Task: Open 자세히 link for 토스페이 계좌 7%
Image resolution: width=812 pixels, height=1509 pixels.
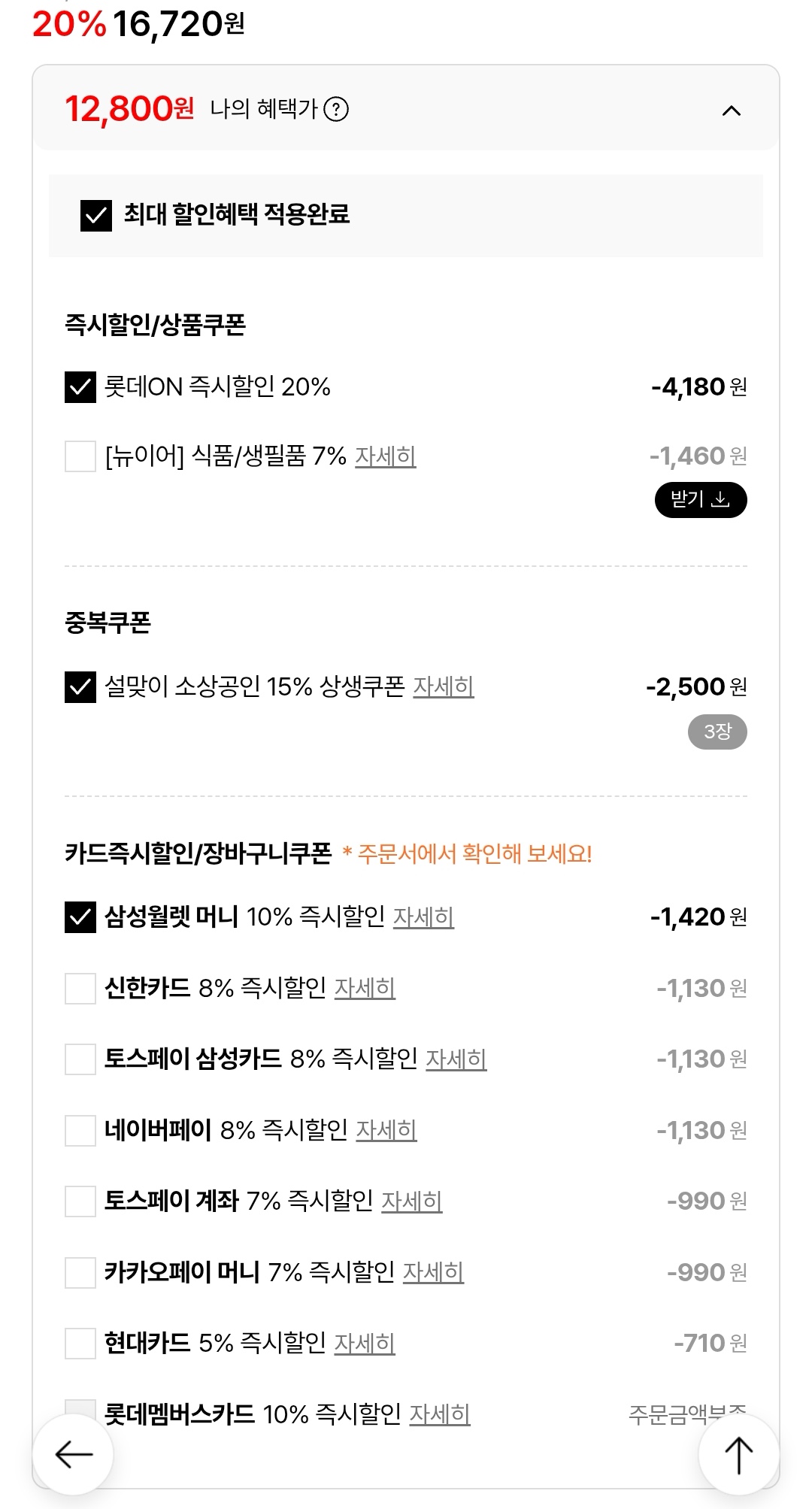Action: 411,1201
